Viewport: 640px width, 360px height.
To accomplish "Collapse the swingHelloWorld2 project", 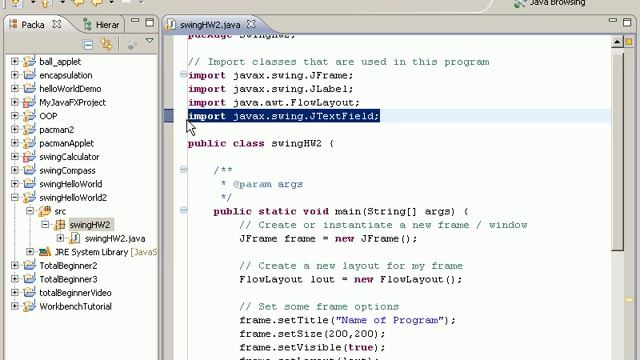I will tap(15, 198).
